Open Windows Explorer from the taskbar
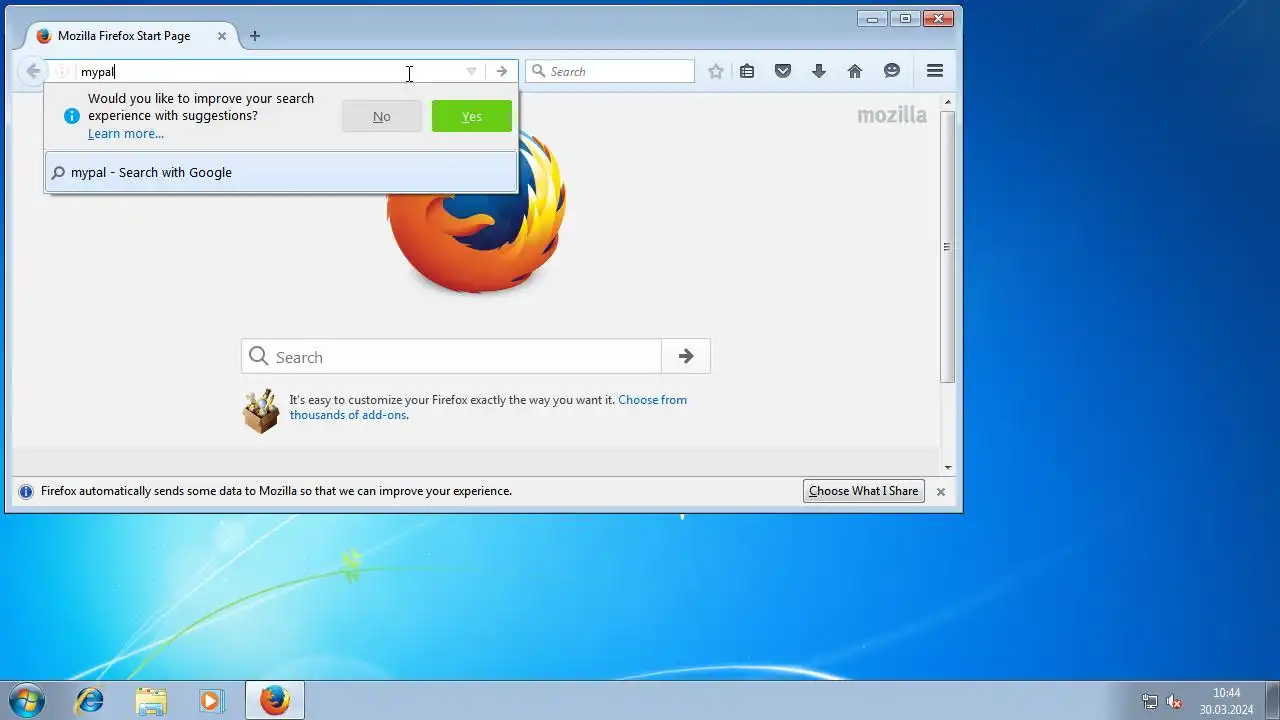 (x=151, y=700)
